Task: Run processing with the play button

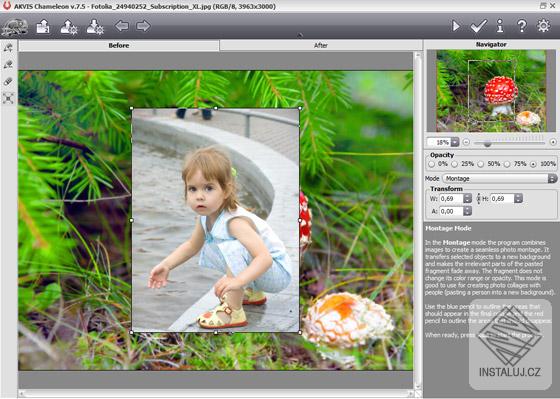Action: (456, 26)
